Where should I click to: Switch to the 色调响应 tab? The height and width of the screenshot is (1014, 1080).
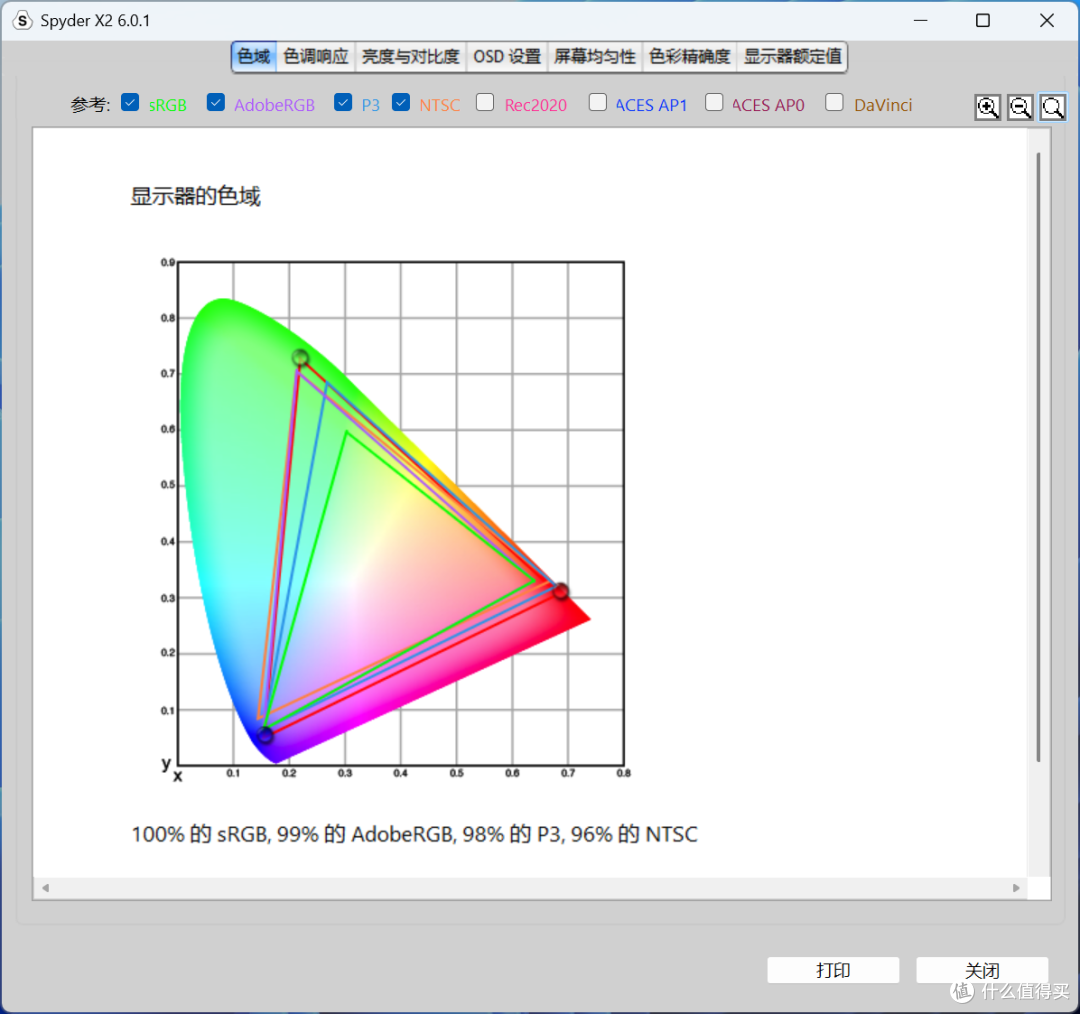click(x=315, y=56)
